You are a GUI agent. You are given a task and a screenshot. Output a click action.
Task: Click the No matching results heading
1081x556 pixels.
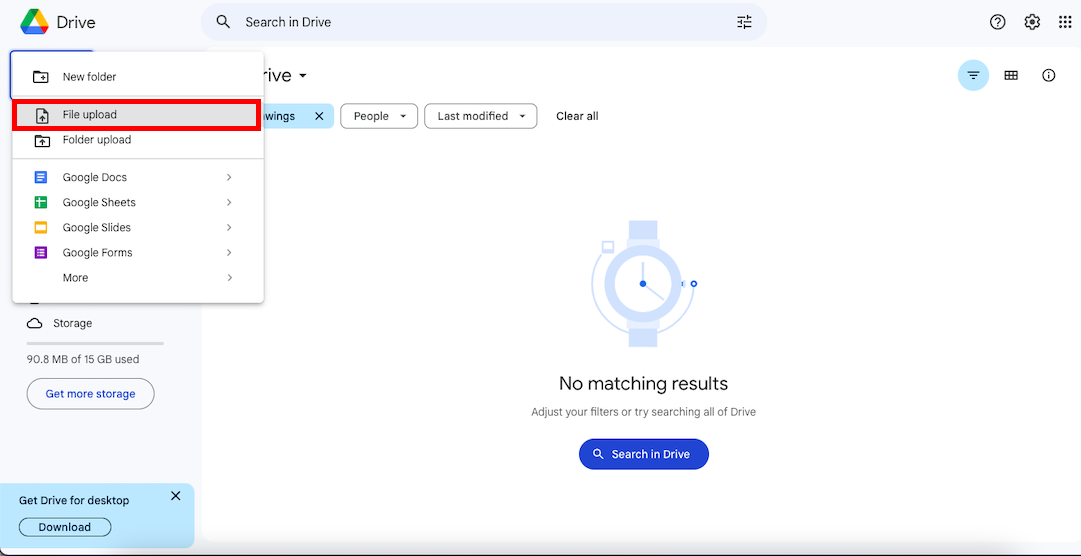[643, 383]
